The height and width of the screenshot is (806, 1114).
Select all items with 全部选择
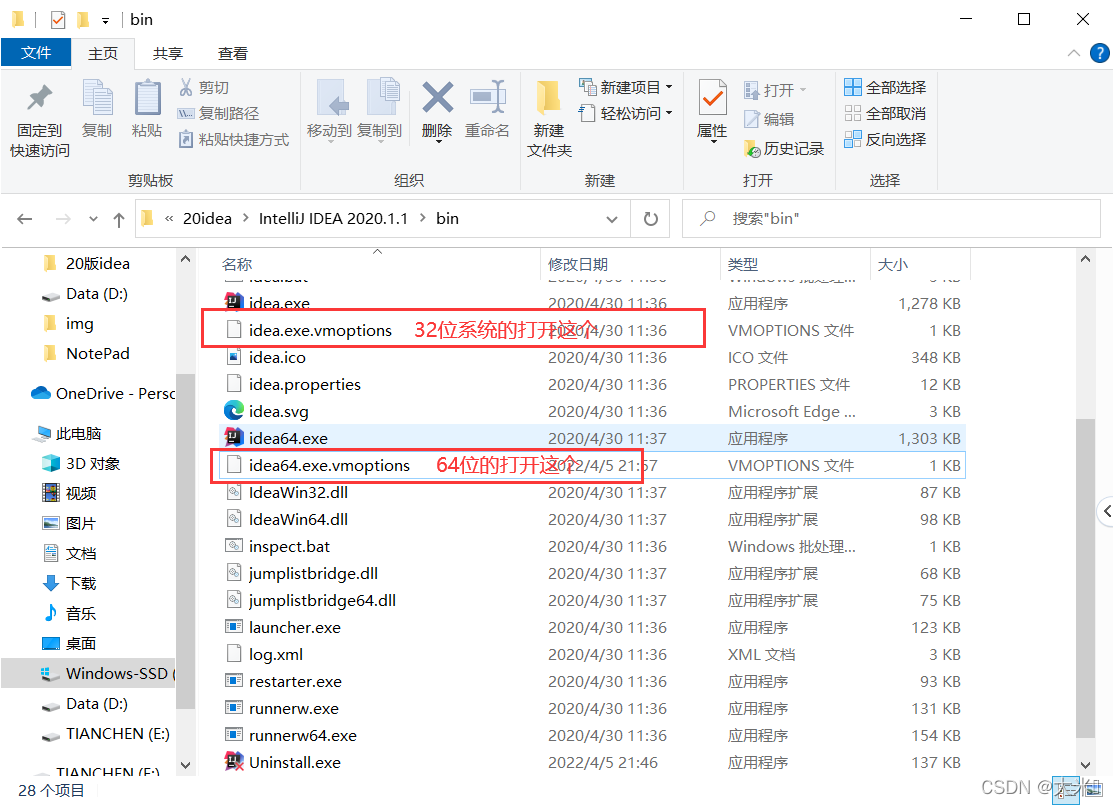[x=885, y=87]
